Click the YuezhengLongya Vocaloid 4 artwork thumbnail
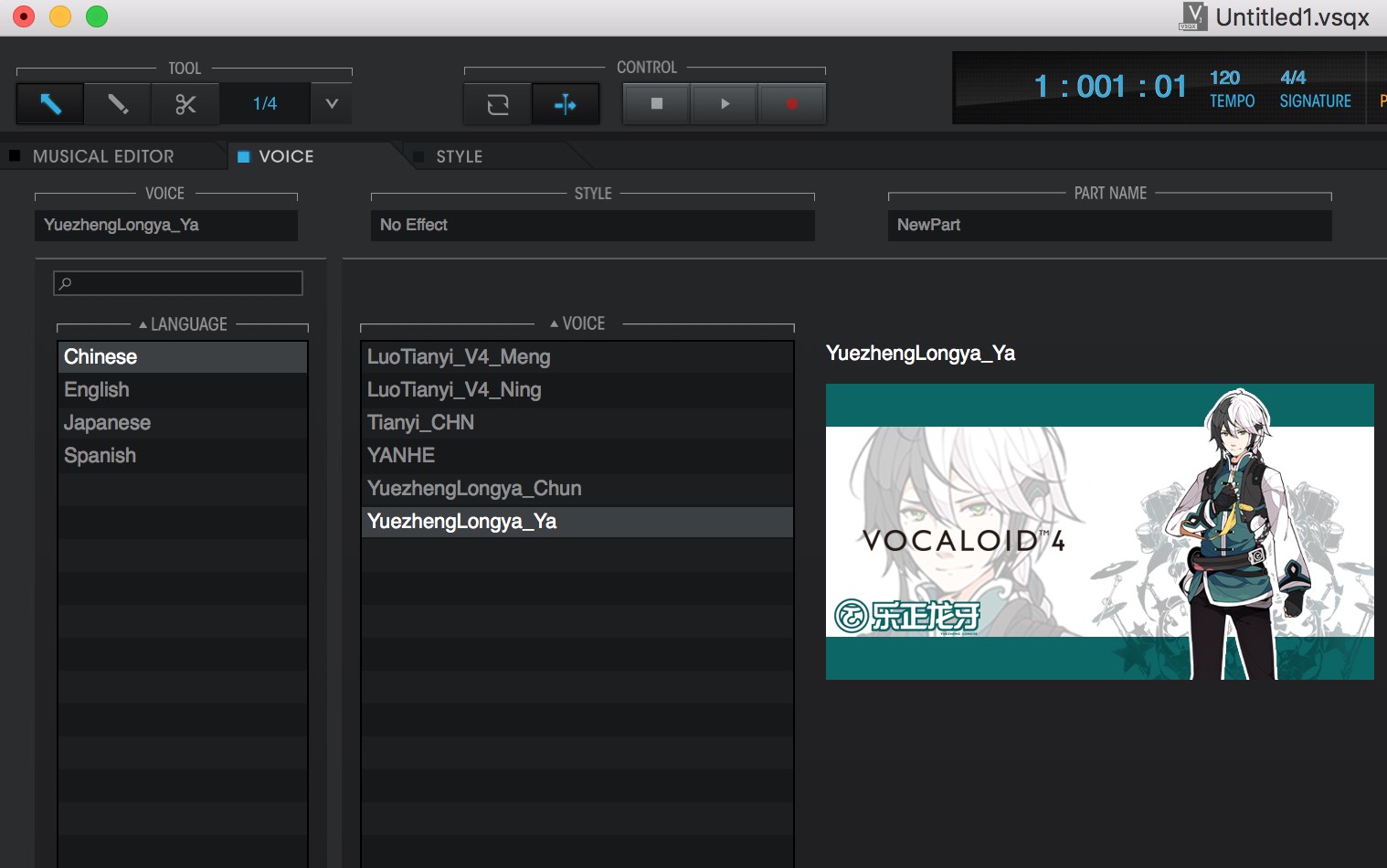 pos(1100,532)
